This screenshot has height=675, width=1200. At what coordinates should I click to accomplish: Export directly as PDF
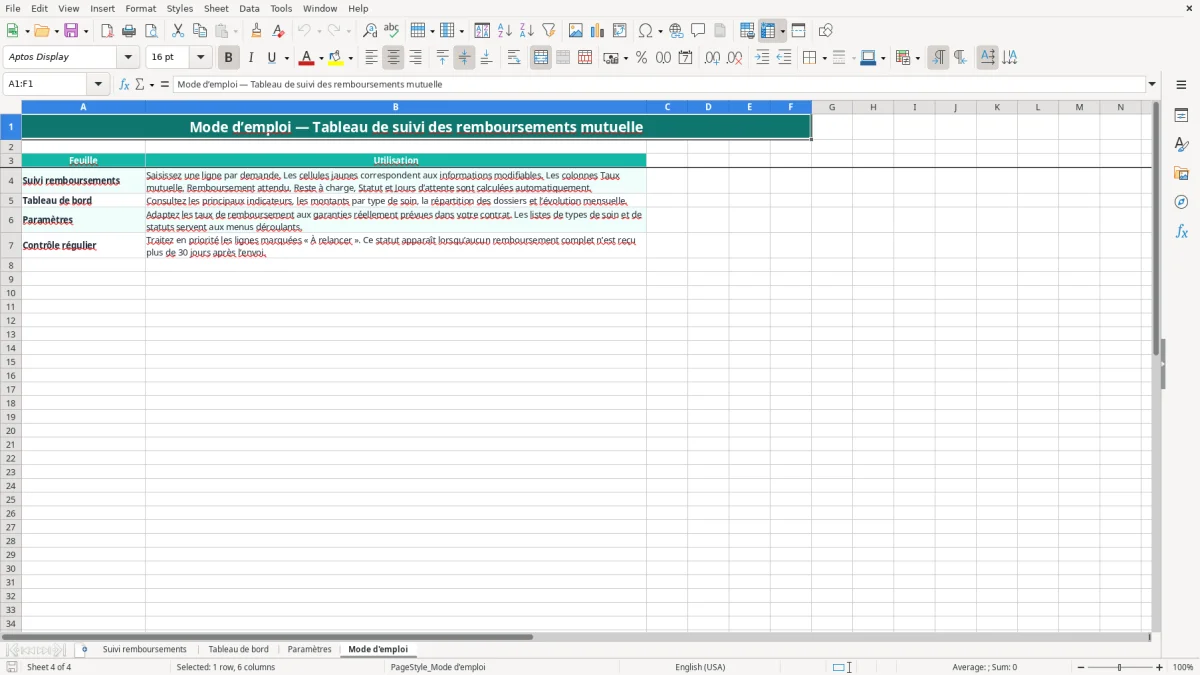coord(107,31)
